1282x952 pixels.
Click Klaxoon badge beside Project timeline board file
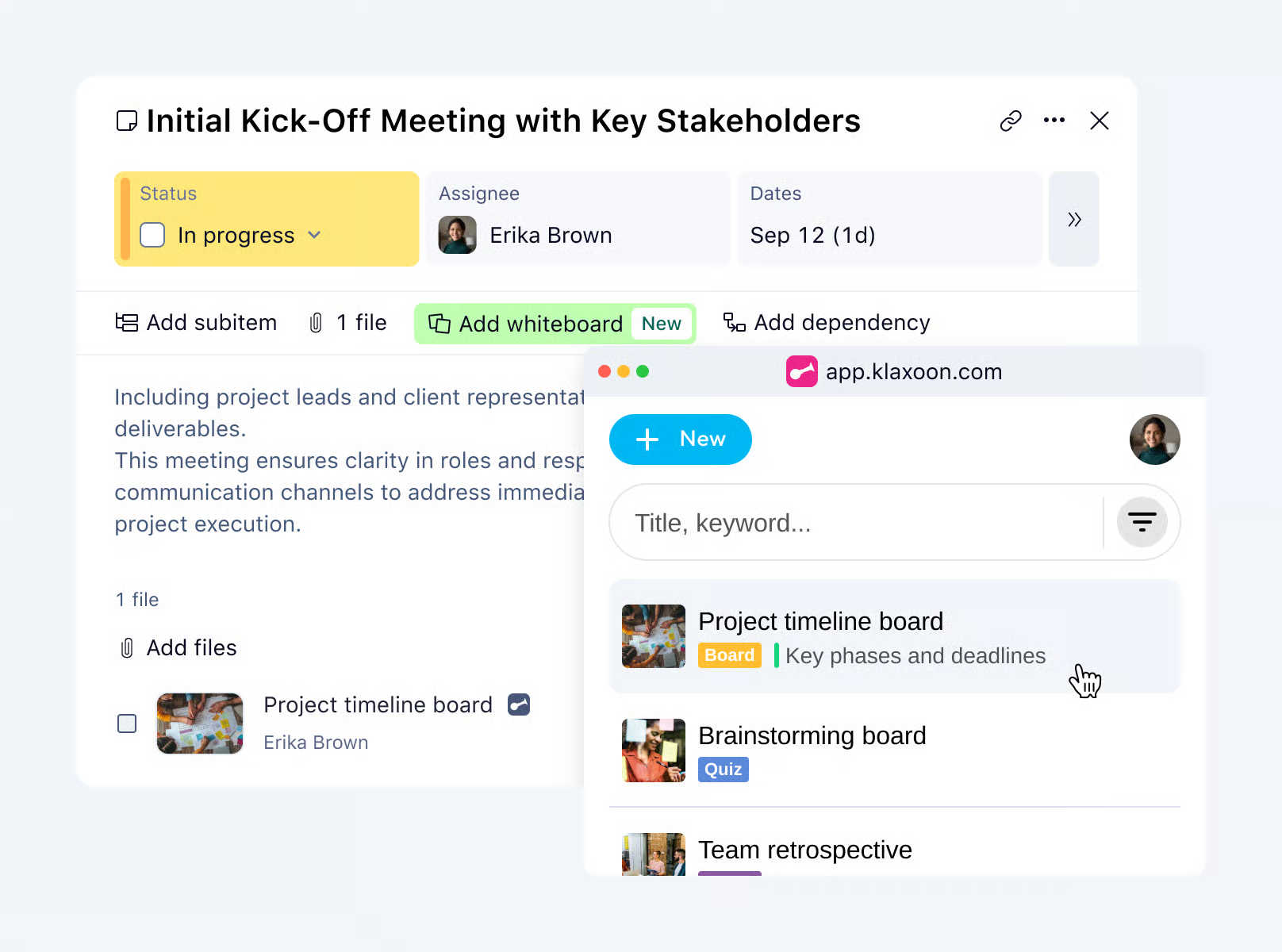pyautogui.click(x=519, y=704)
